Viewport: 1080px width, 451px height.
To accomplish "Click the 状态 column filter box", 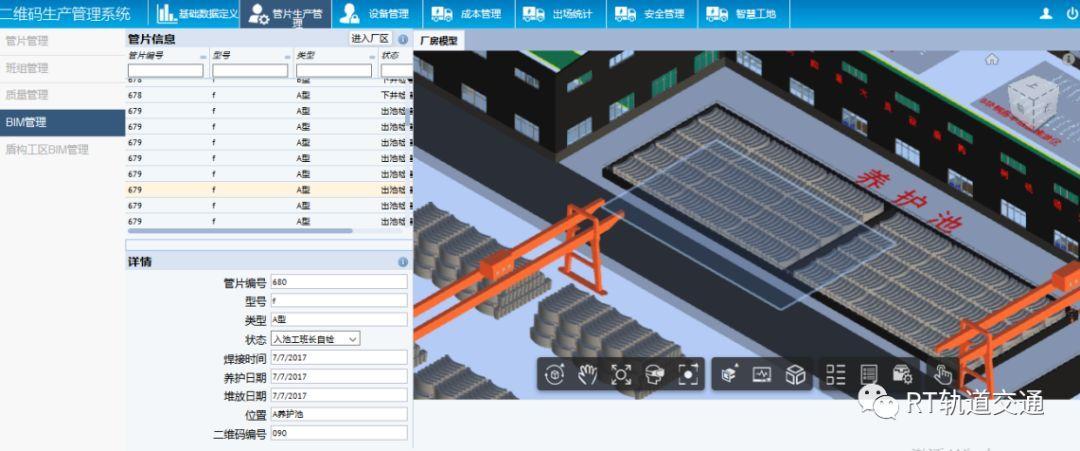I will click(397, 70).
